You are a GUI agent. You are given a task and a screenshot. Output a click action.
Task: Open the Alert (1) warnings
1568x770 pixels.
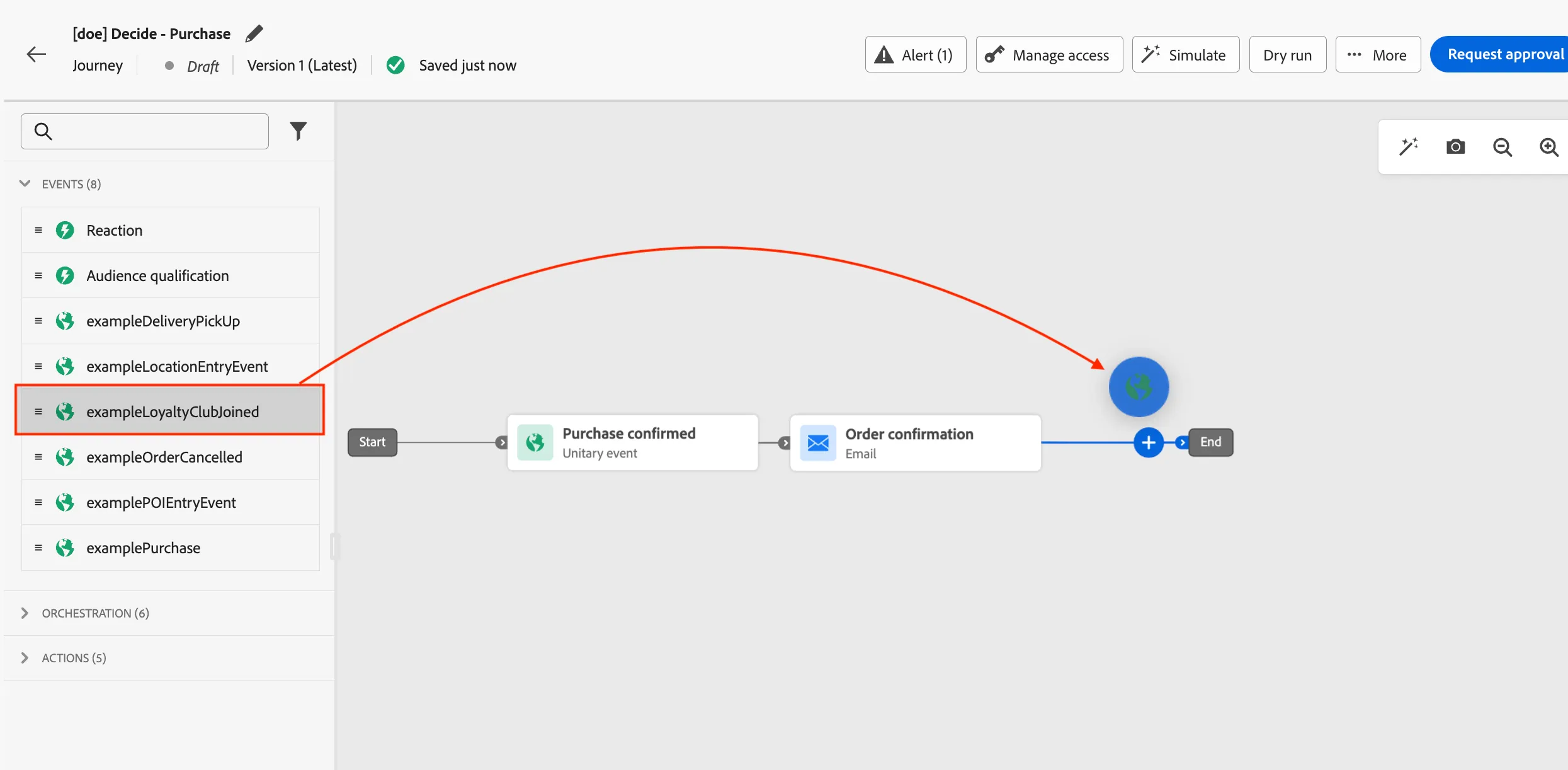[915, 55]
